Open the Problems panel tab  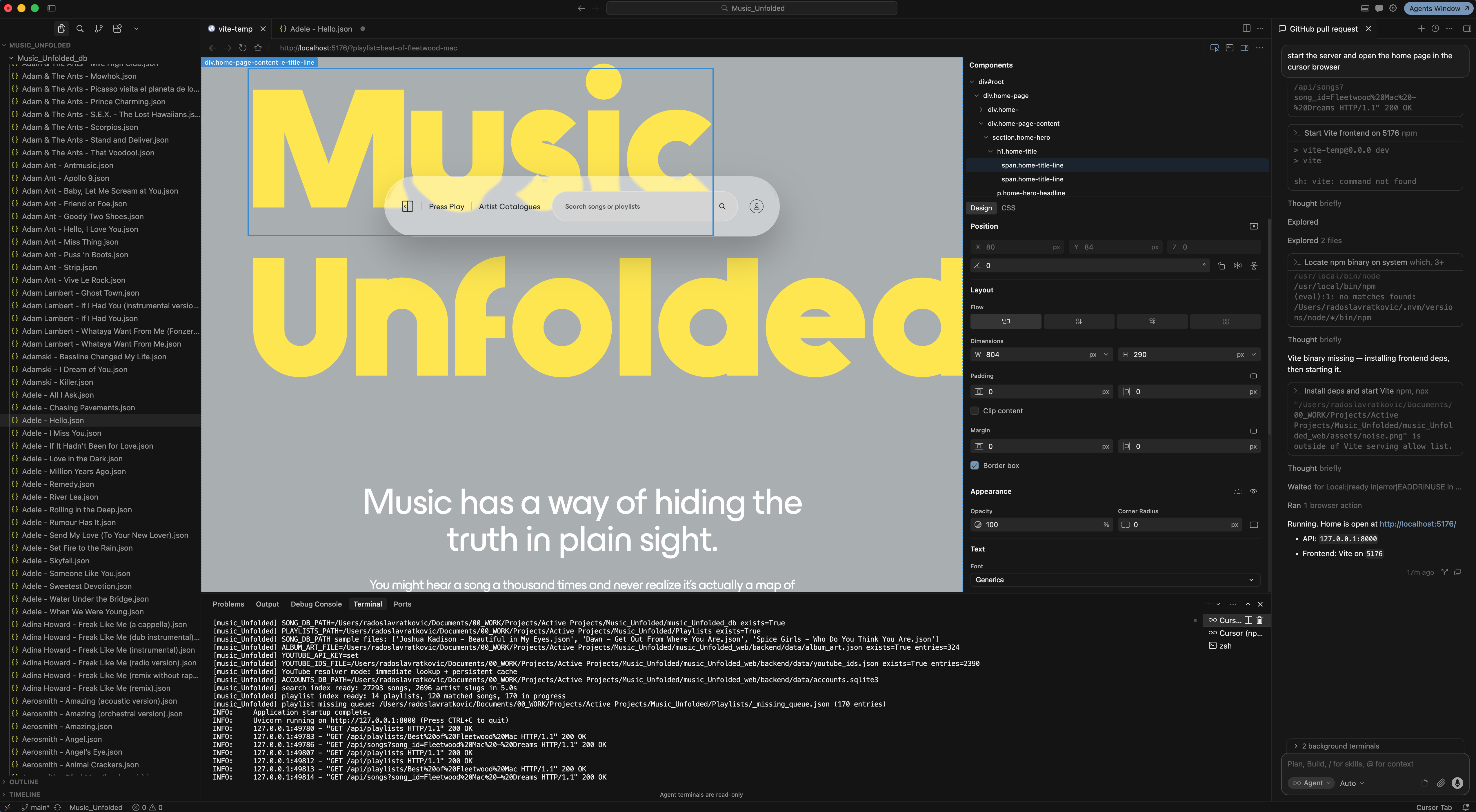click(228, 604)
